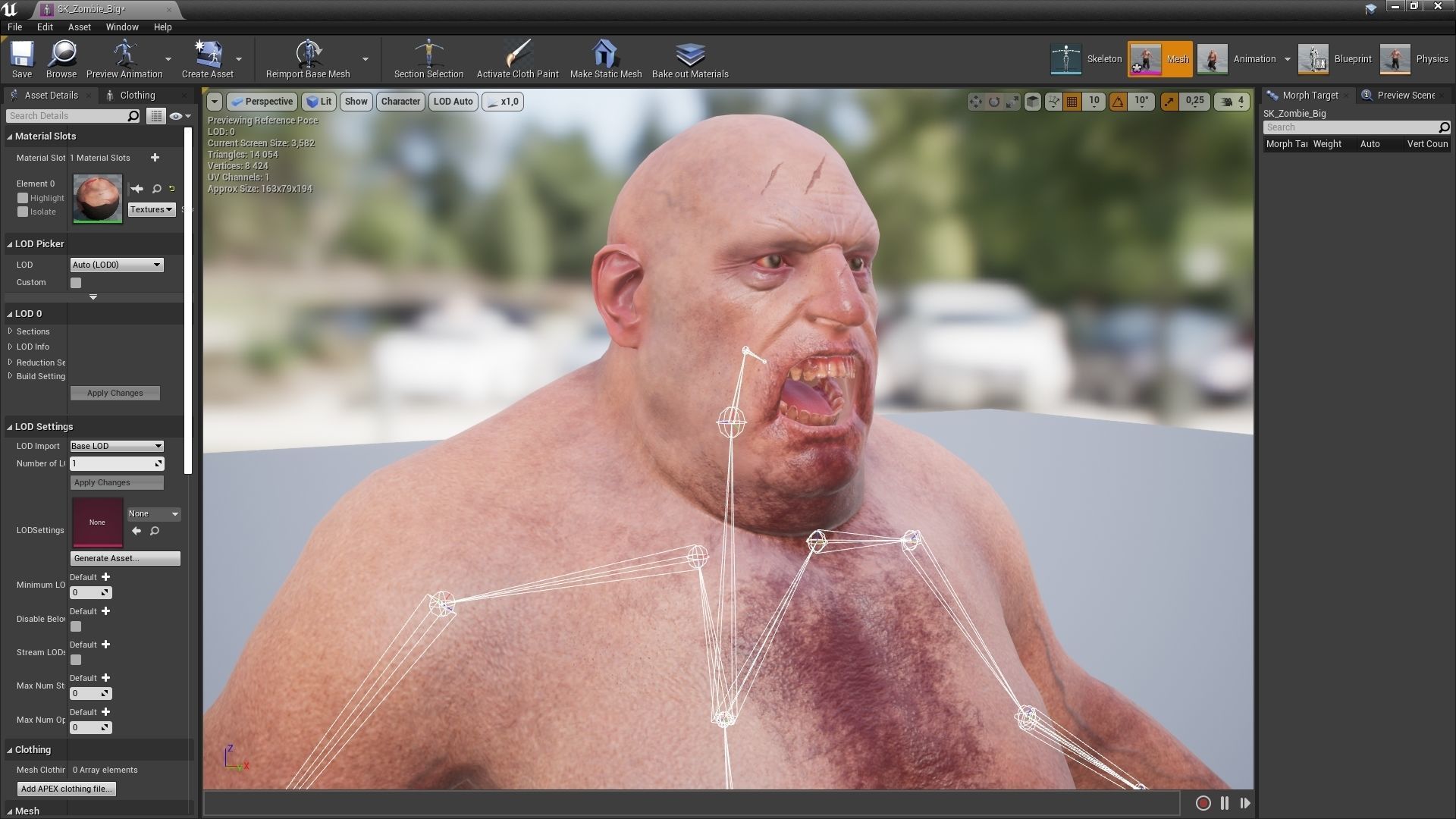Click camera speed viewport setting

tap(1233, 101)
